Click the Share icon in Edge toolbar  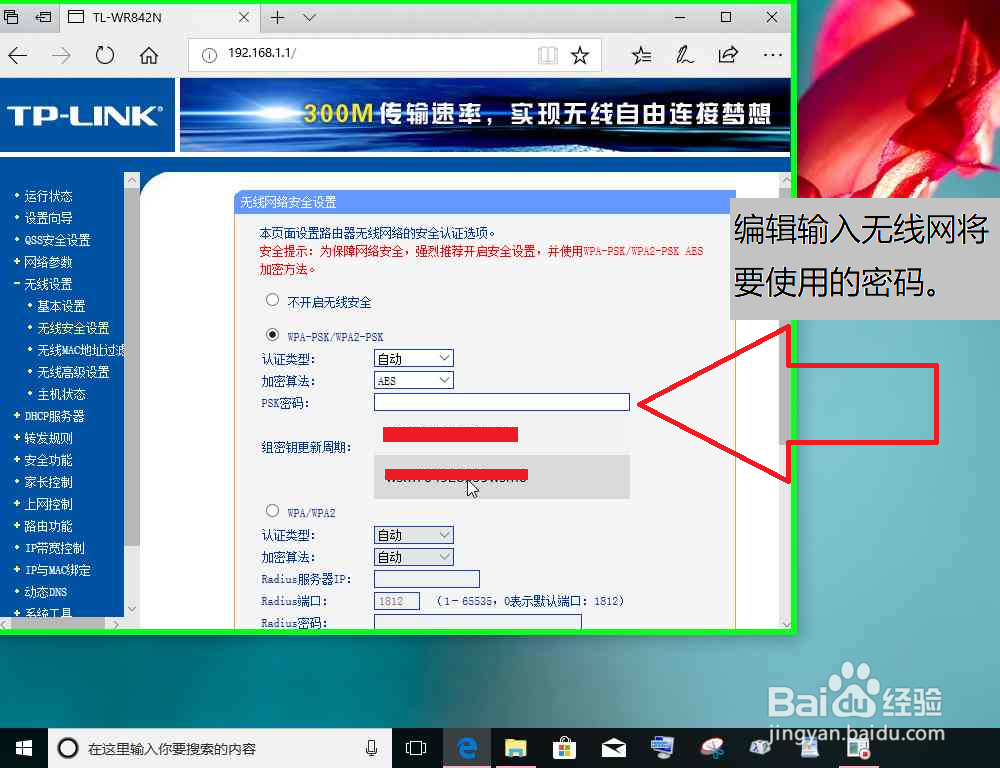pos(728,56)
